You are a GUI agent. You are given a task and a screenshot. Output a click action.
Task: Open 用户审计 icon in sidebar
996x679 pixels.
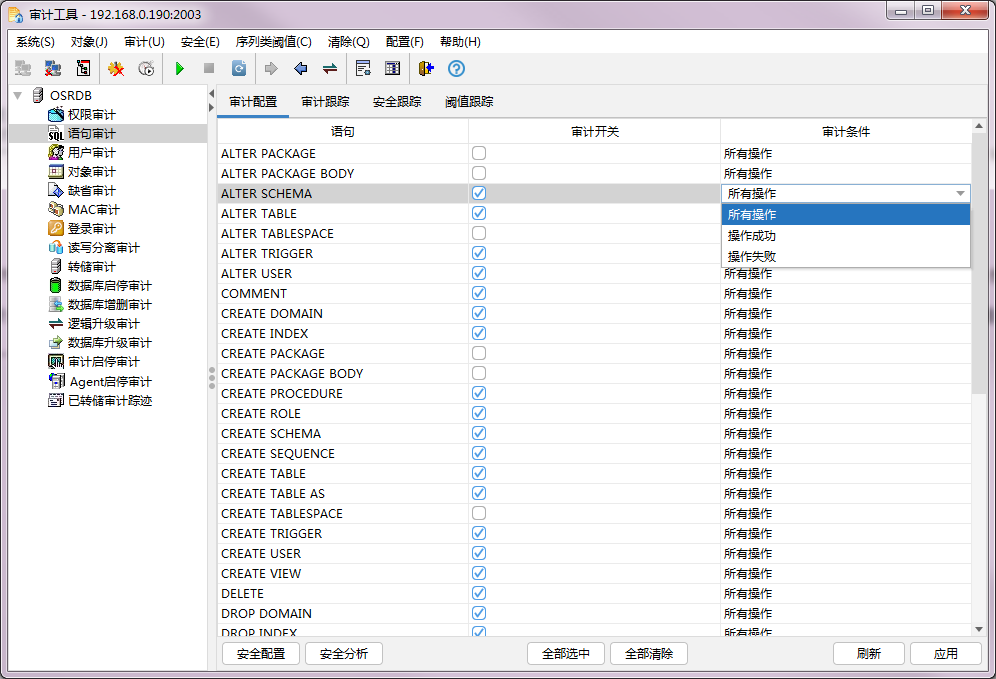56,153
